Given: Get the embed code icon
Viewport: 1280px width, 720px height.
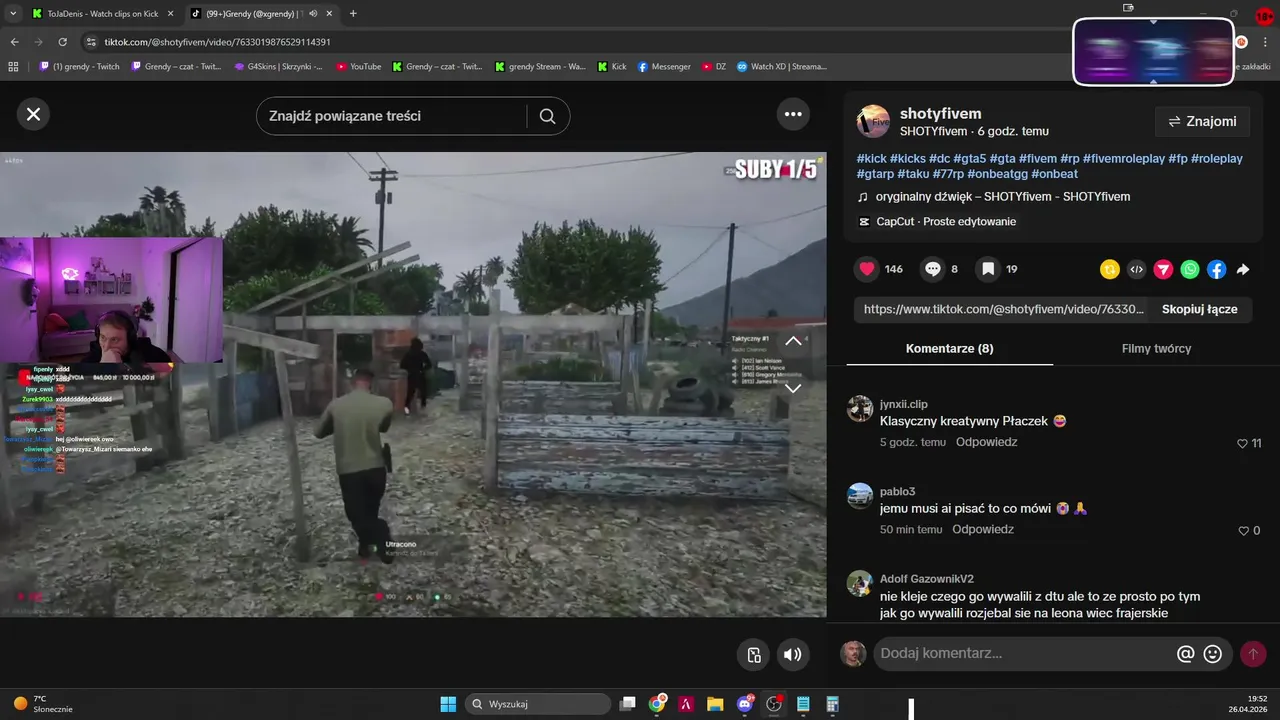Looking at the screenshot, I should pyautogui.click(x=1136, y=269).
